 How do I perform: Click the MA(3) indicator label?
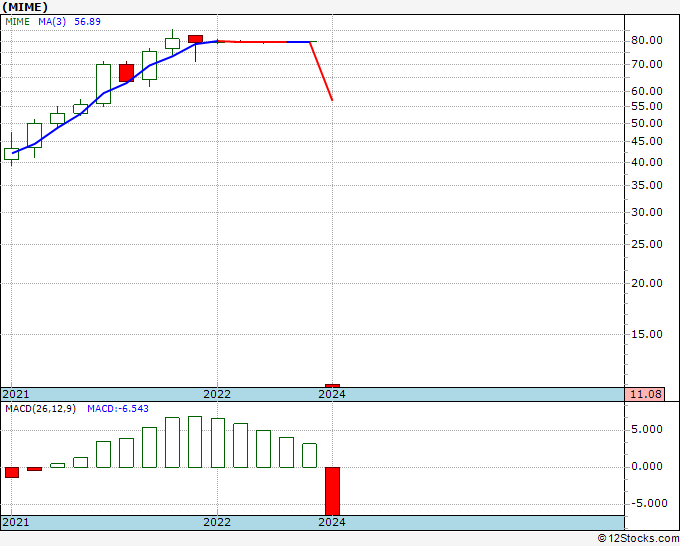click(52, 22)
